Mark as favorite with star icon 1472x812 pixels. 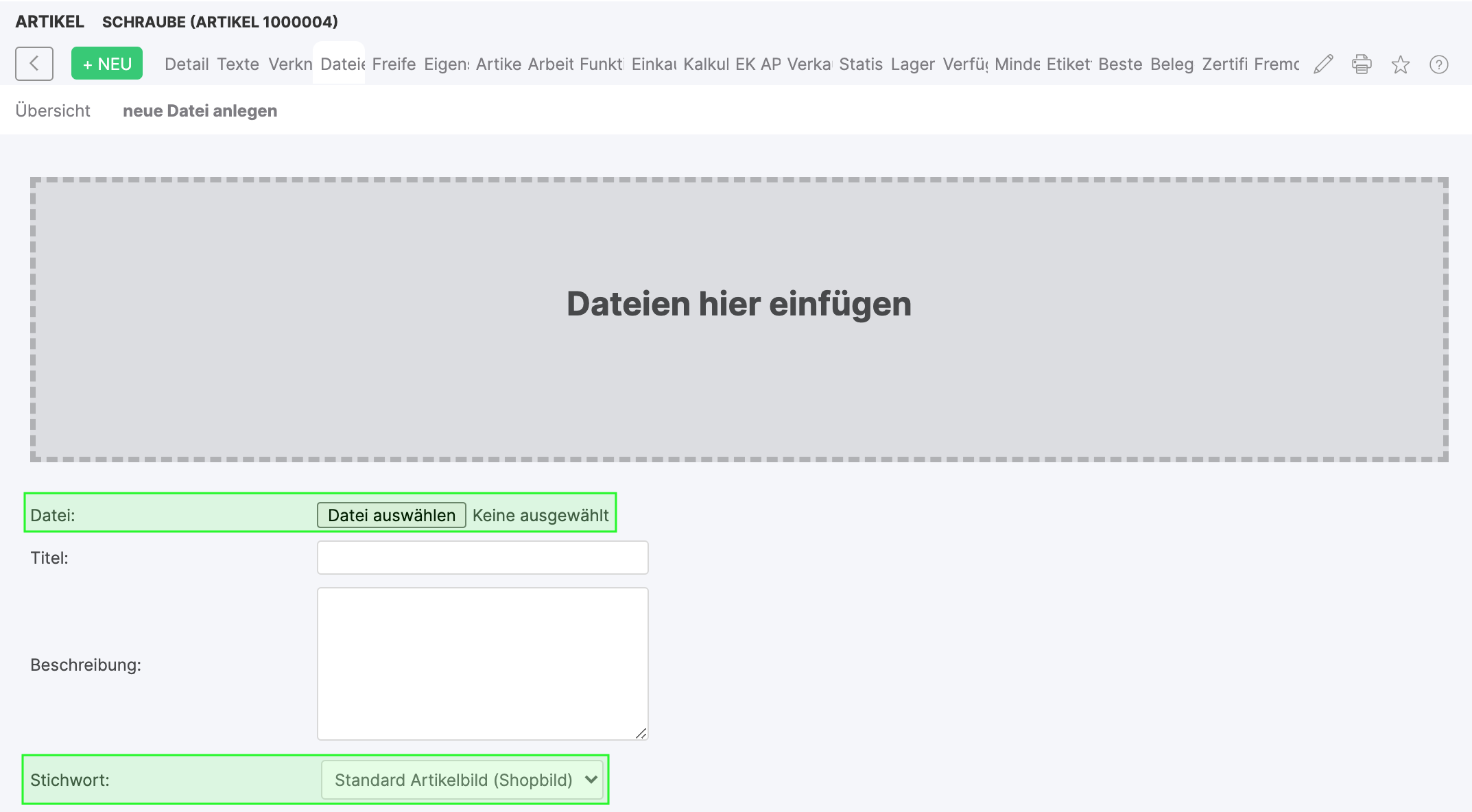coord(1400,64)
